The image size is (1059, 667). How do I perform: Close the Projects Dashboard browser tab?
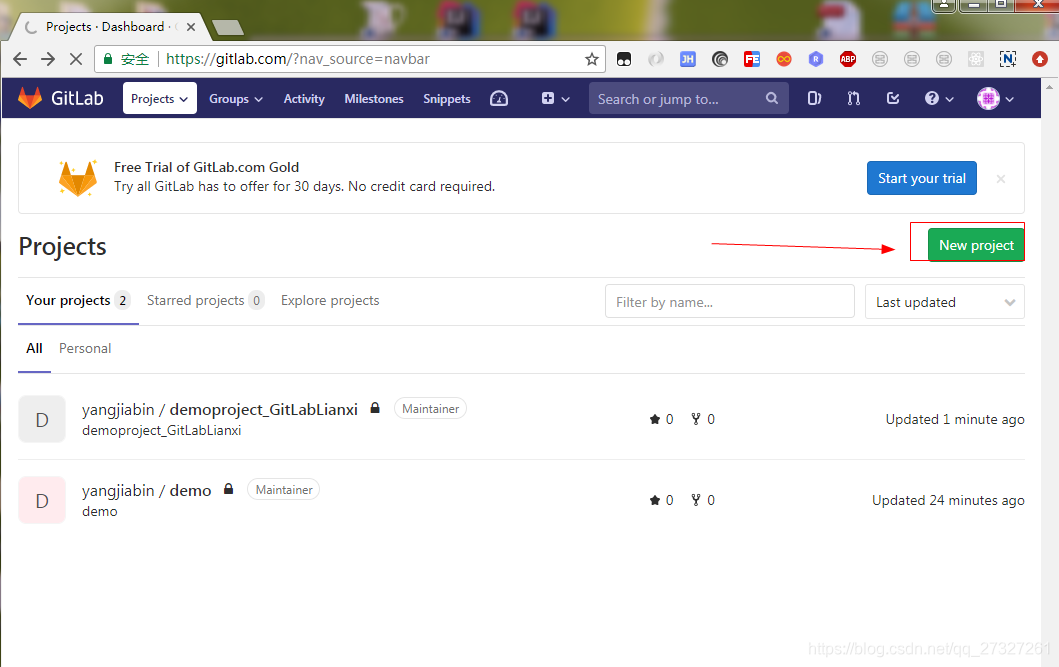191,27
